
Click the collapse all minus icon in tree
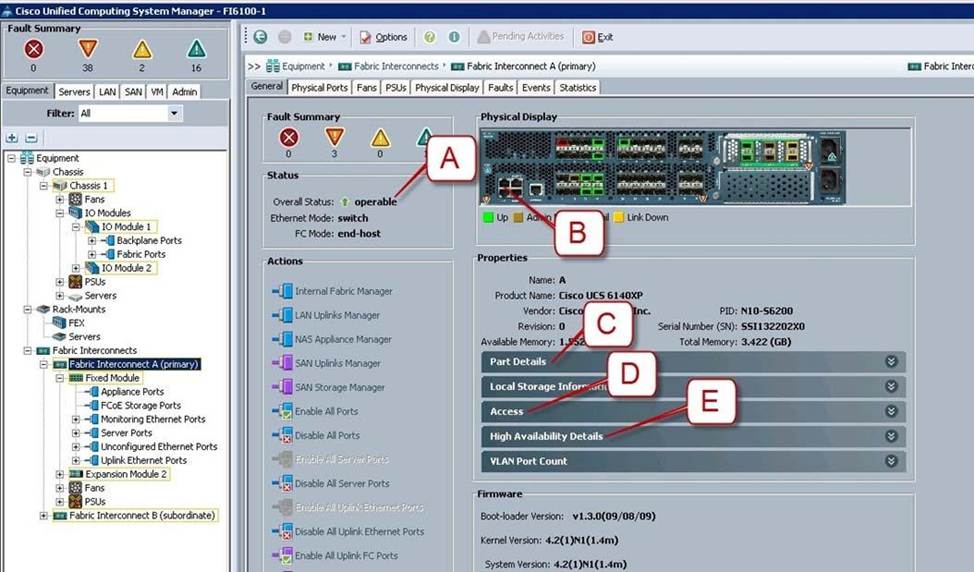[30, 137]
